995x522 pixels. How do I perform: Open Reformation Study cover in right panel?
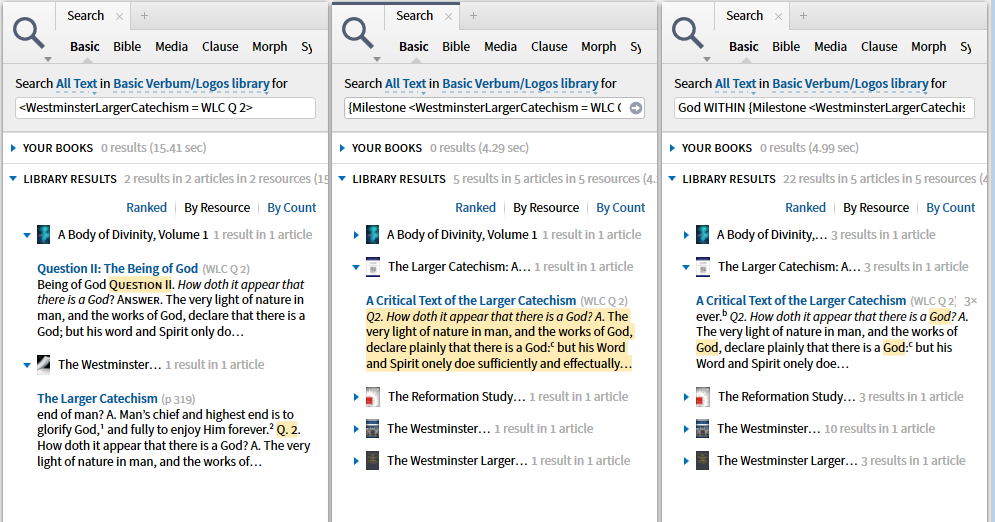tap(702, 397)
